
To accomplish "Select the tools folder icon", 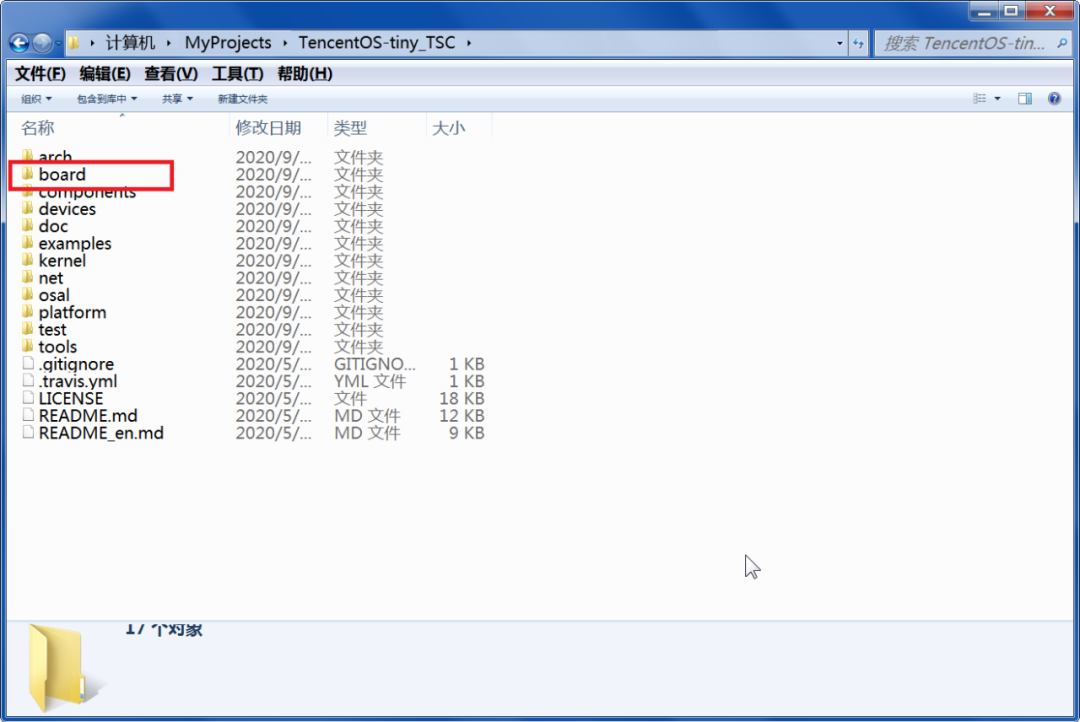I will [28, 346].
